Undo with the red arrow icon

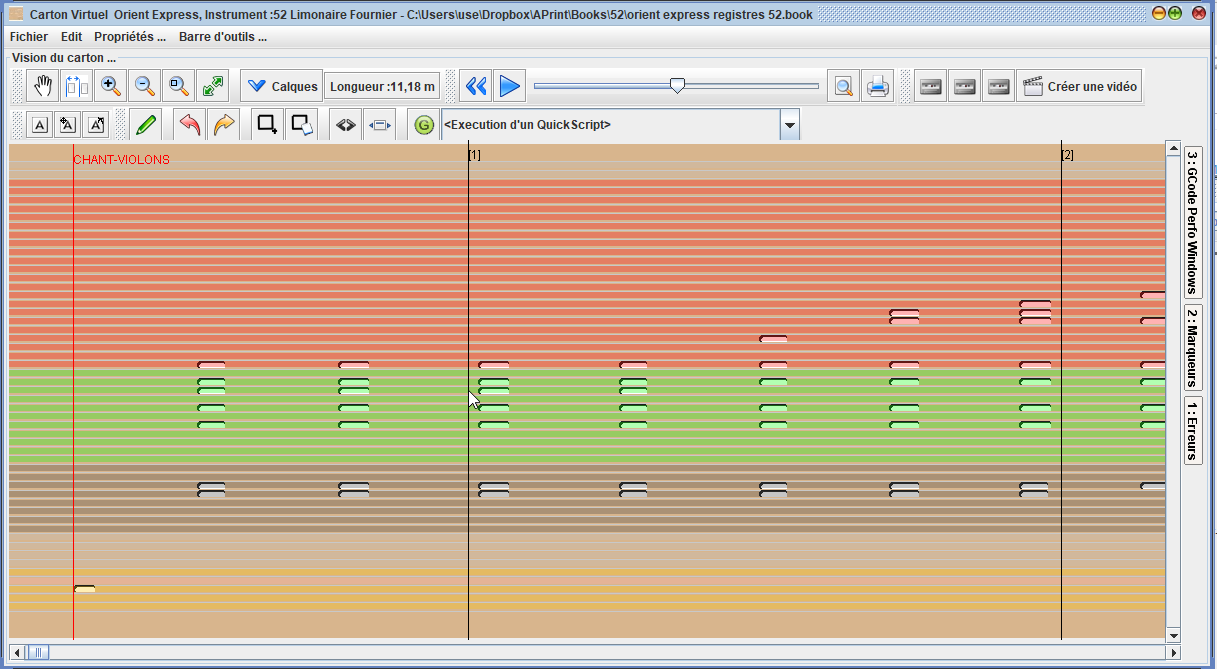(x=190, y=125)
